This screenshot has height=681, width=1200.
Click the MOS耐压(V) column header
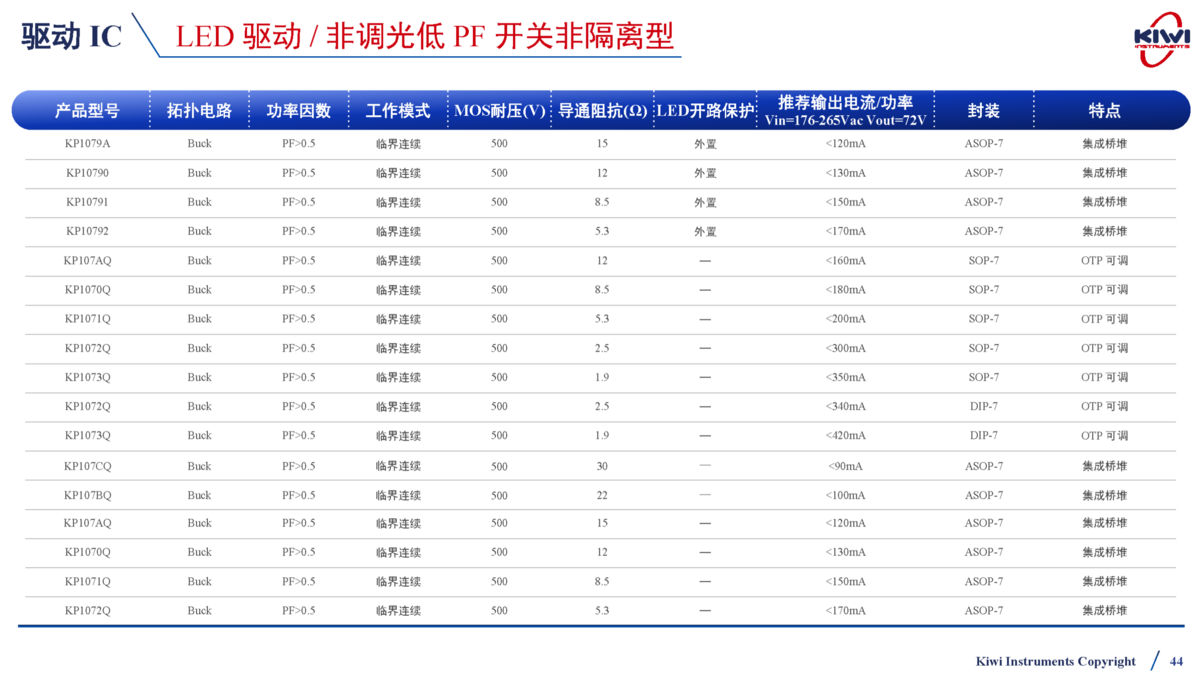(499, 111)
